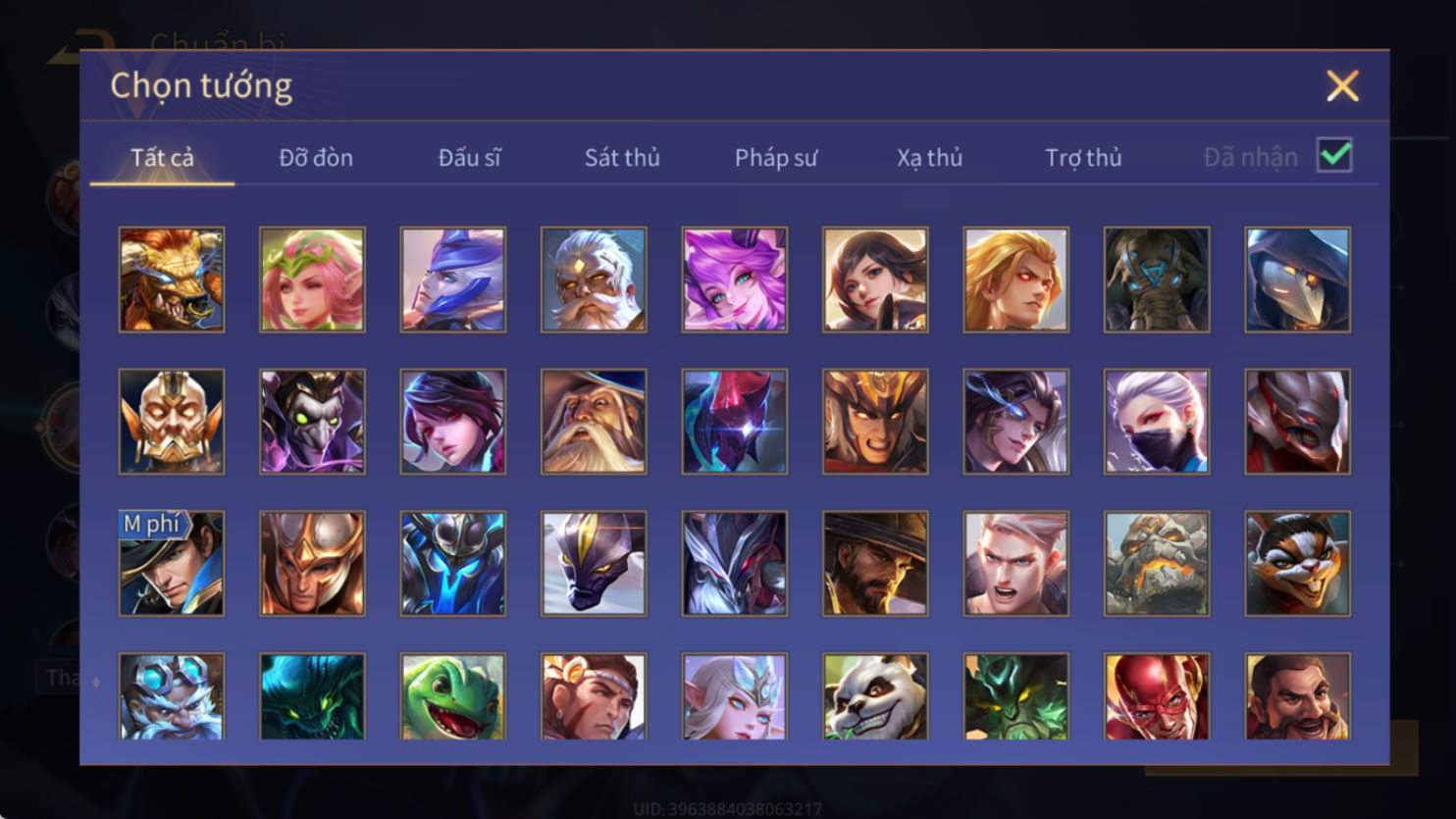Choose the pink-haired girl with green crown
The image size is (1456, 819).
pos(312,280)
